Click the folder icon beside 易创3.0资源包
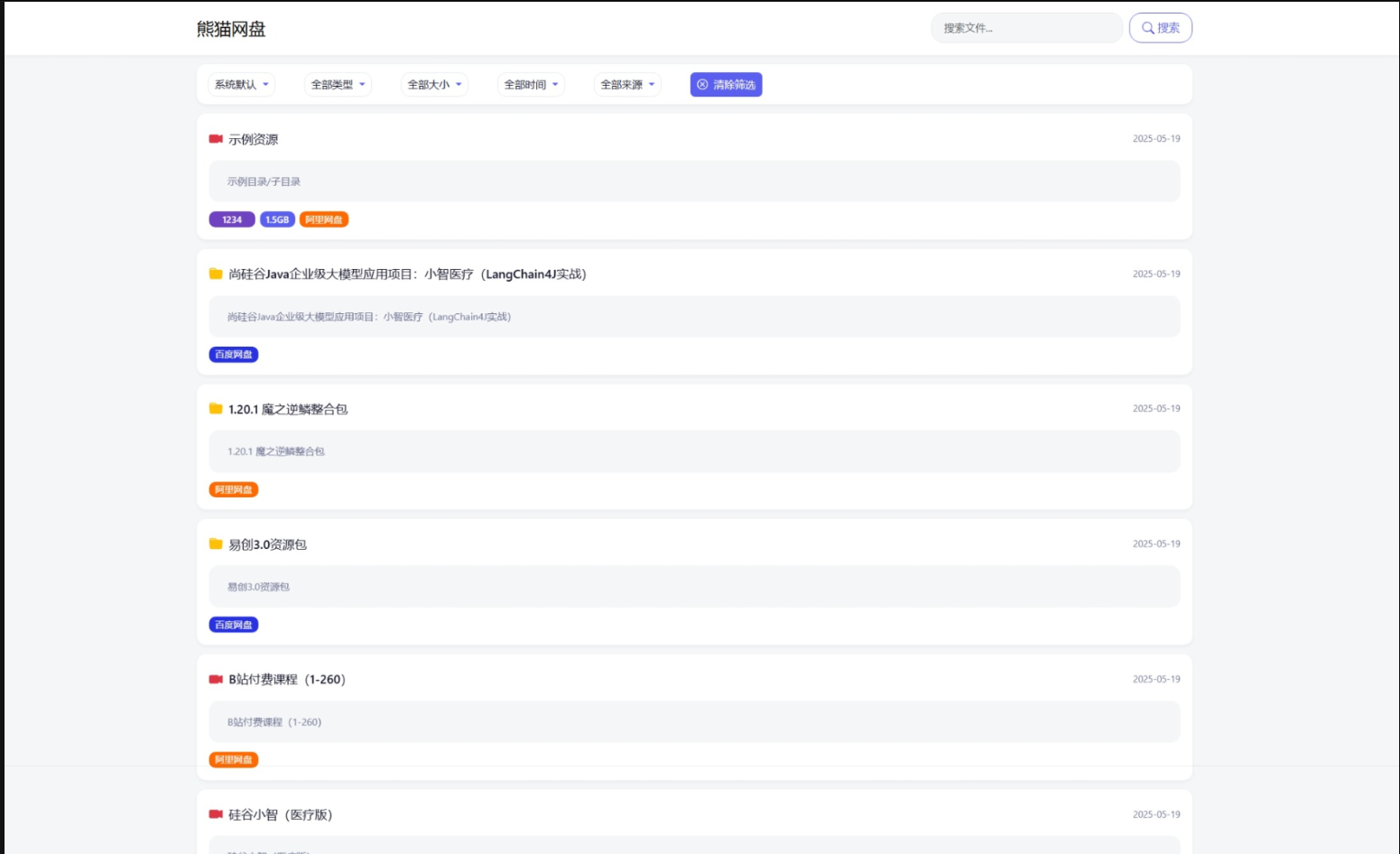Image resolution: width=1400 pixels, height=854 pixels. tap(216, 543)
